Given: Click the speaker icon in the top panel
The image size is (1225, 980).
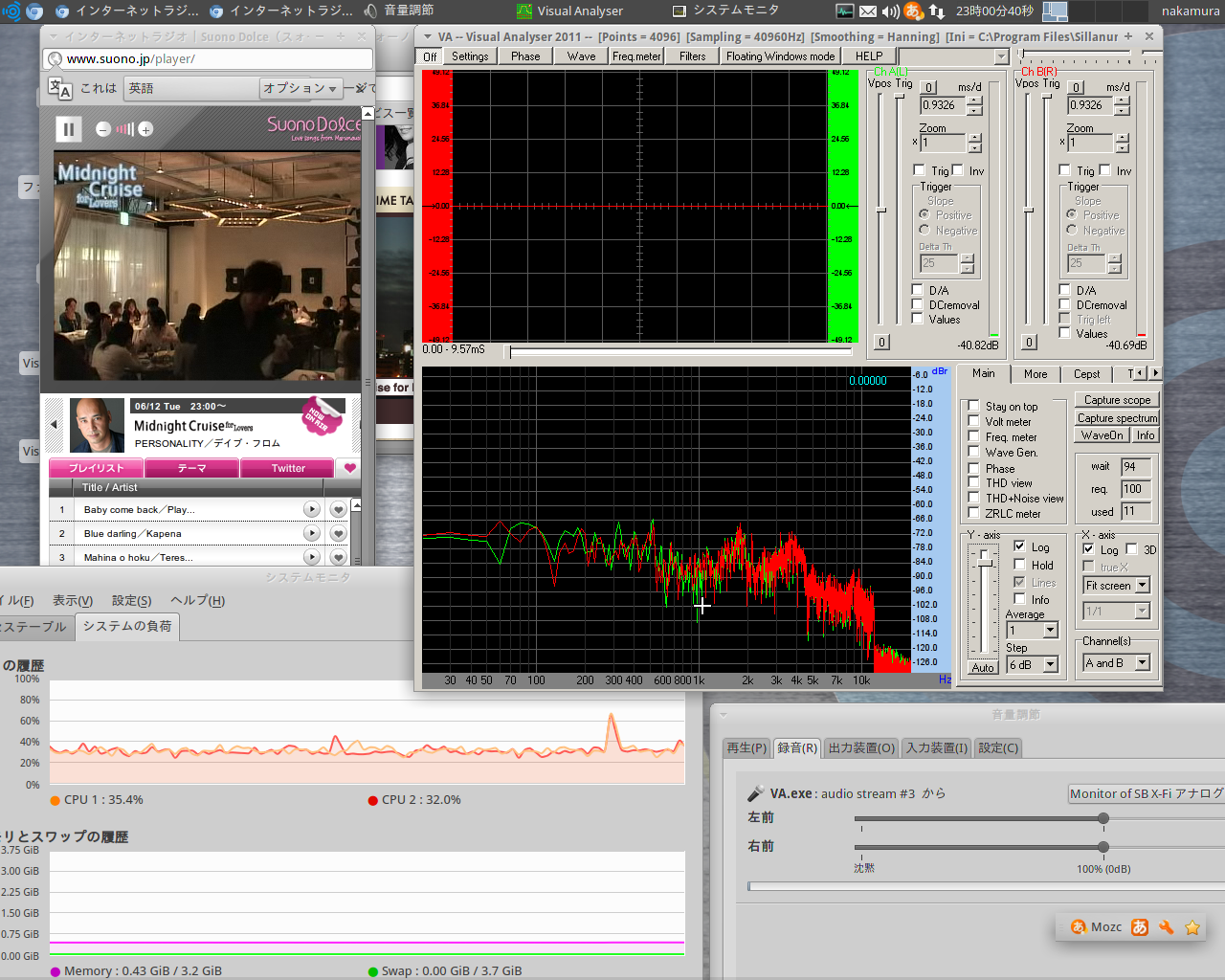Looking at the screenshot, I should (891, 11).
